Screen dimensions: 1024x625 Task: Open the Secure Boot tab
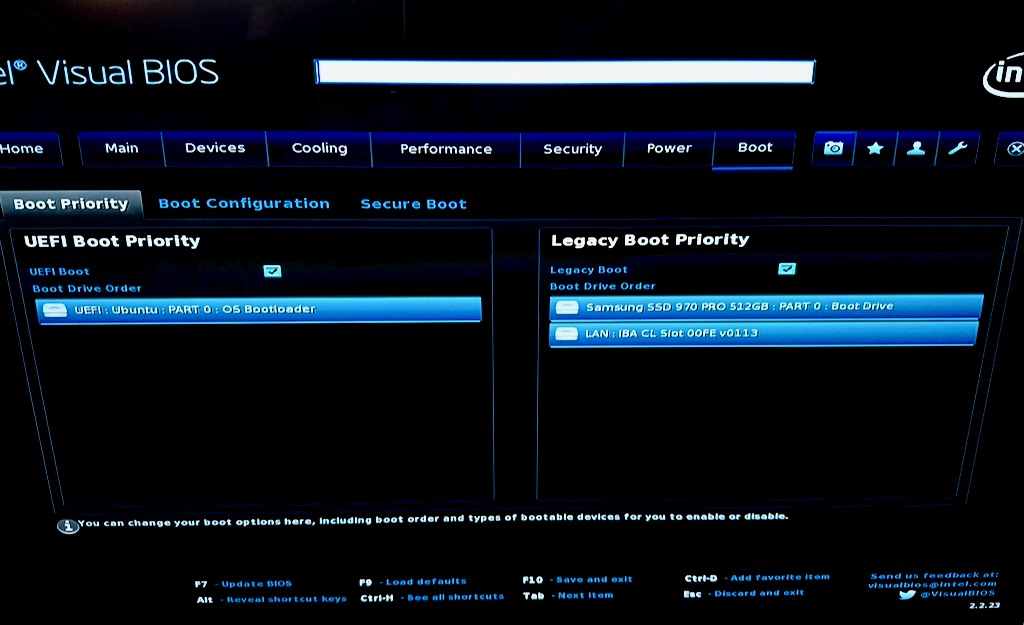(413, 204)
